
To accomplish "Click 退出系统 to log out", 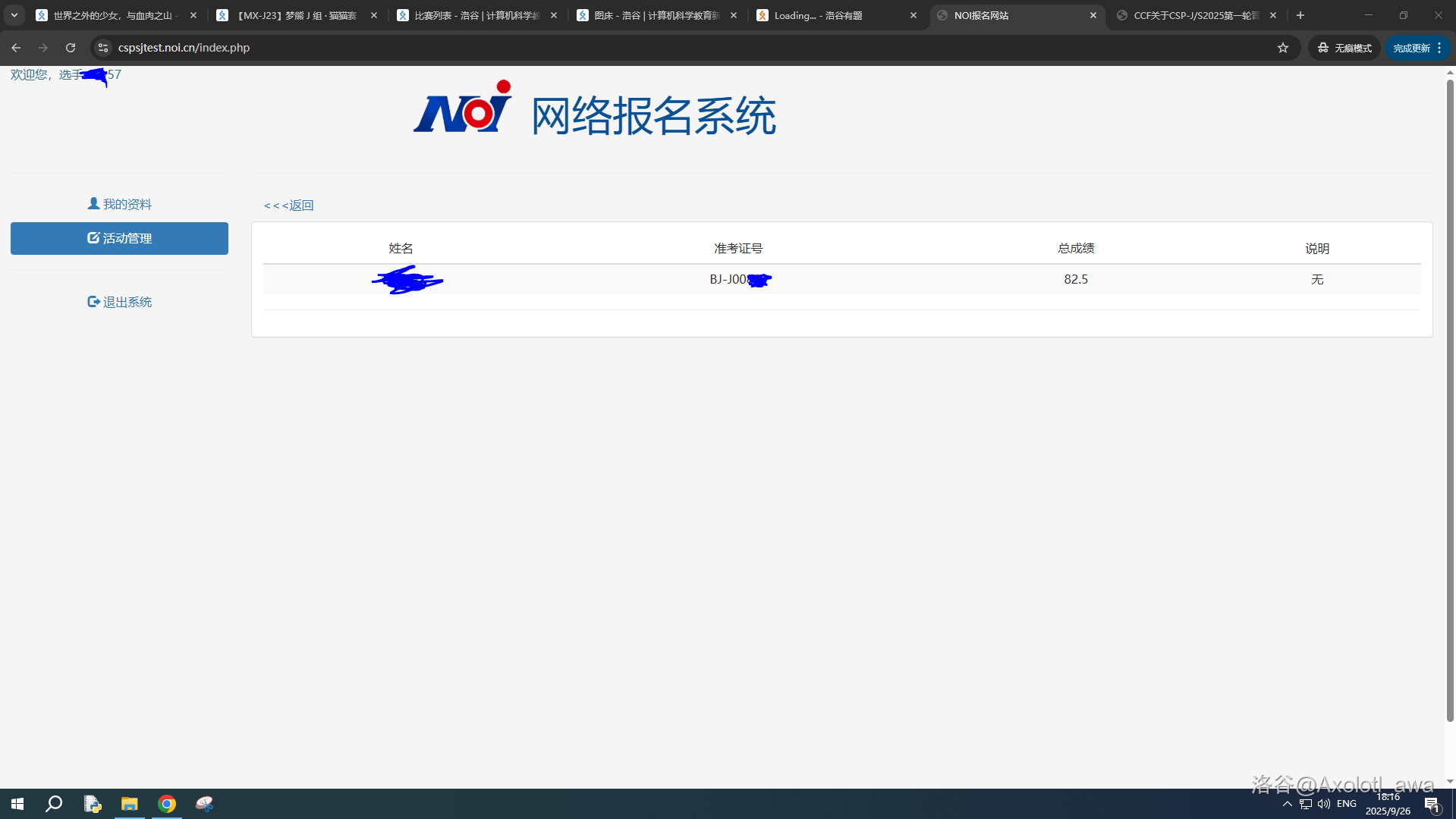I will click(119, 301).
